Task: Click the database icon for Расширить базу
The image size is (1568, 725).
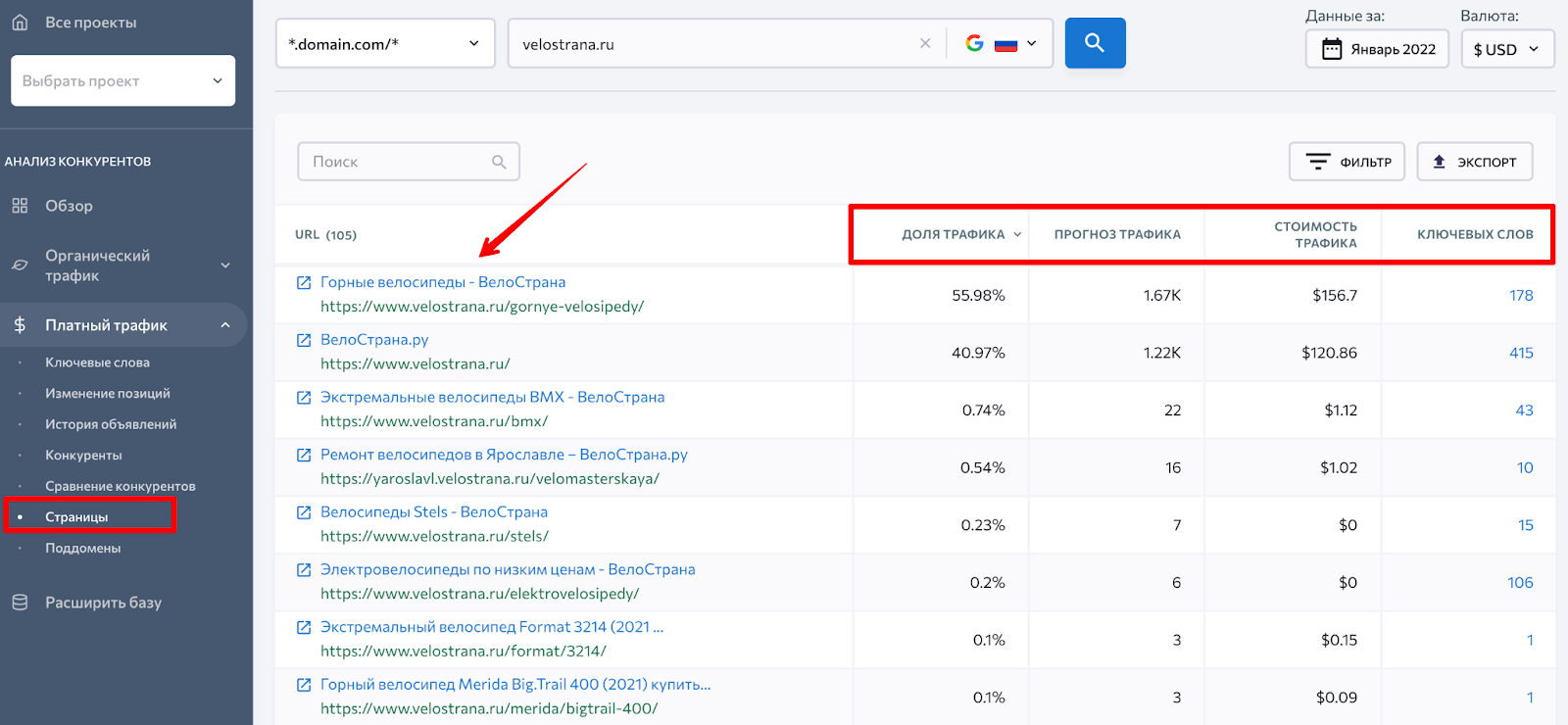Action: pyautogui.click(x=20, y=603)
